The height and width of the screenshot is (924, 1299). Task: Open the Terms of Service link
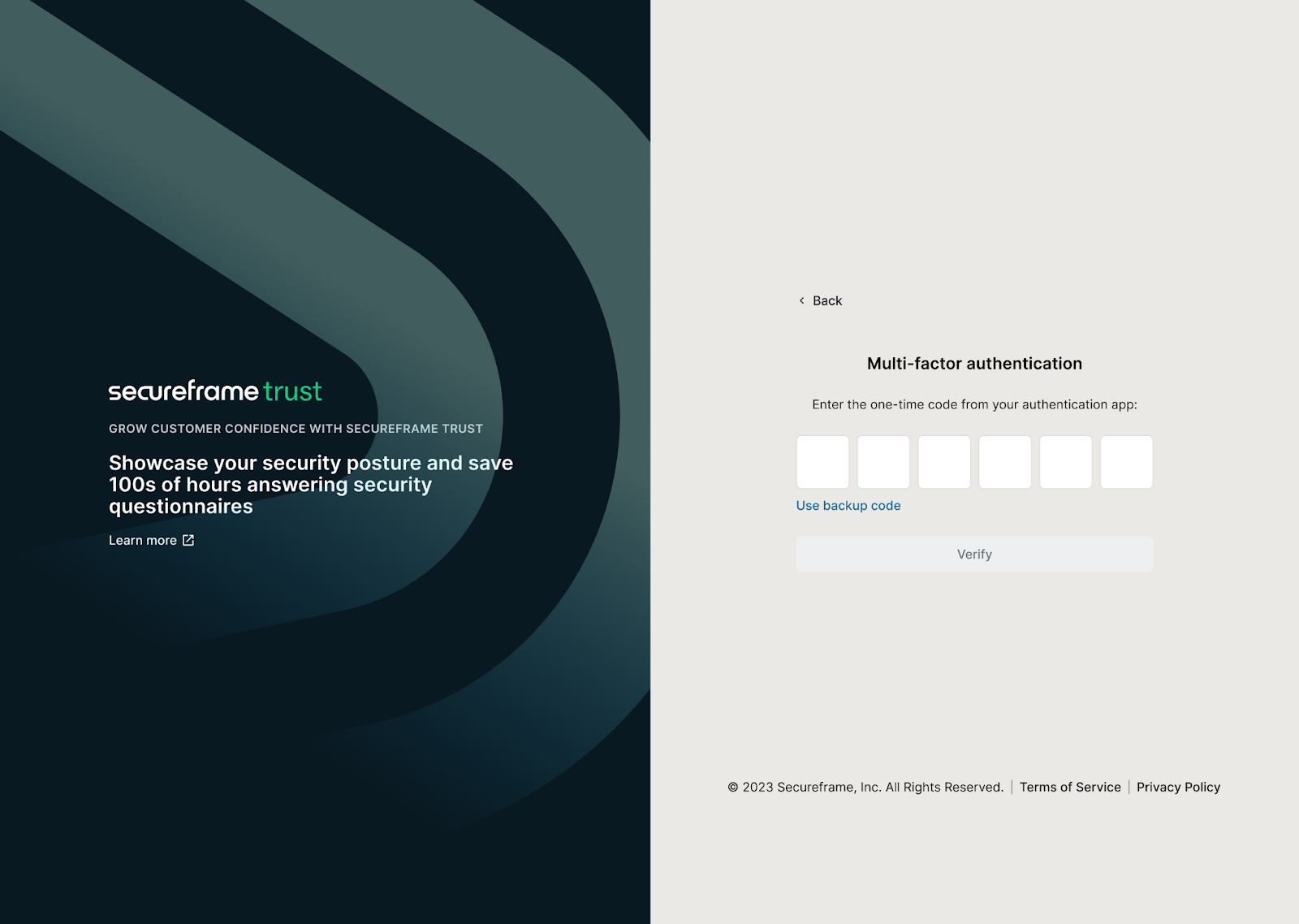(1070, 787)
